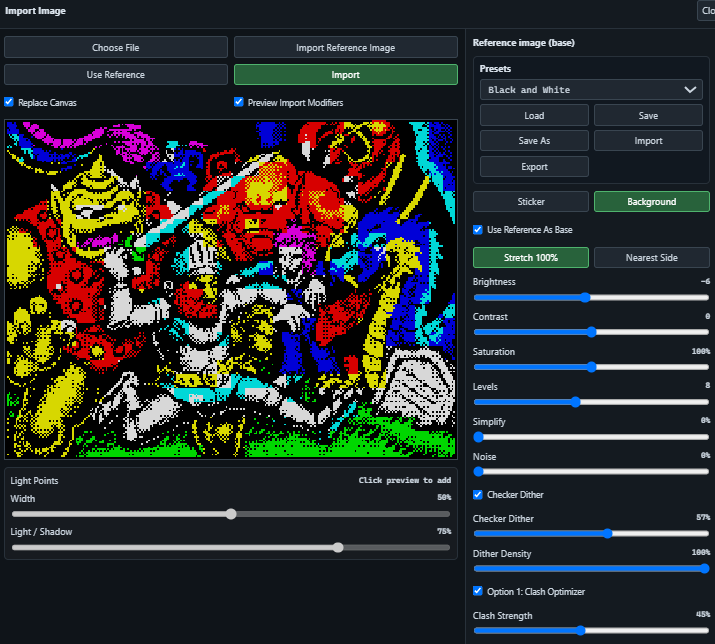This screenshot has width=715, height=644.
Task: Toggle Use Reference As Base checkbox
Action: point(478,229)
